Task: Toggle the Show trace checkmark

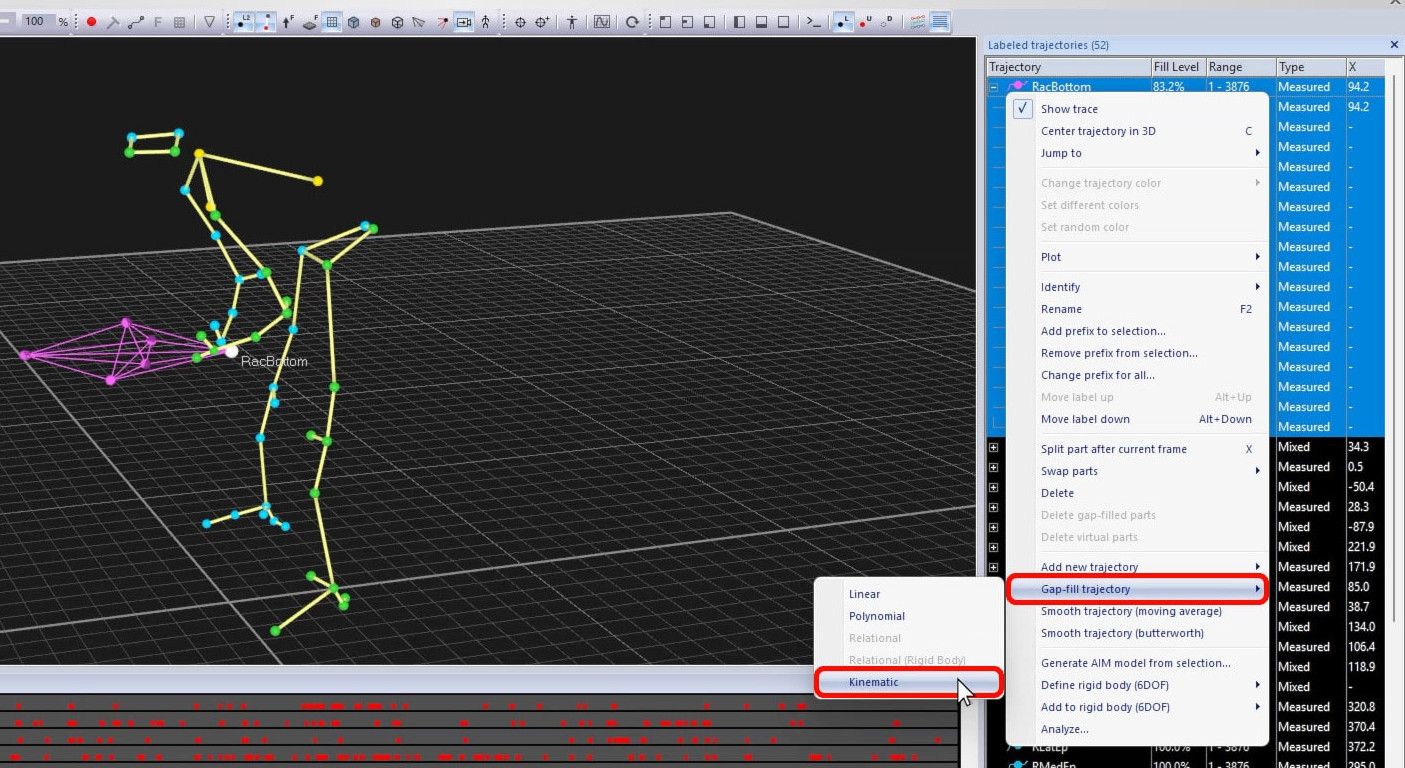Action: pyautogui.click(x=1022, y=109)
